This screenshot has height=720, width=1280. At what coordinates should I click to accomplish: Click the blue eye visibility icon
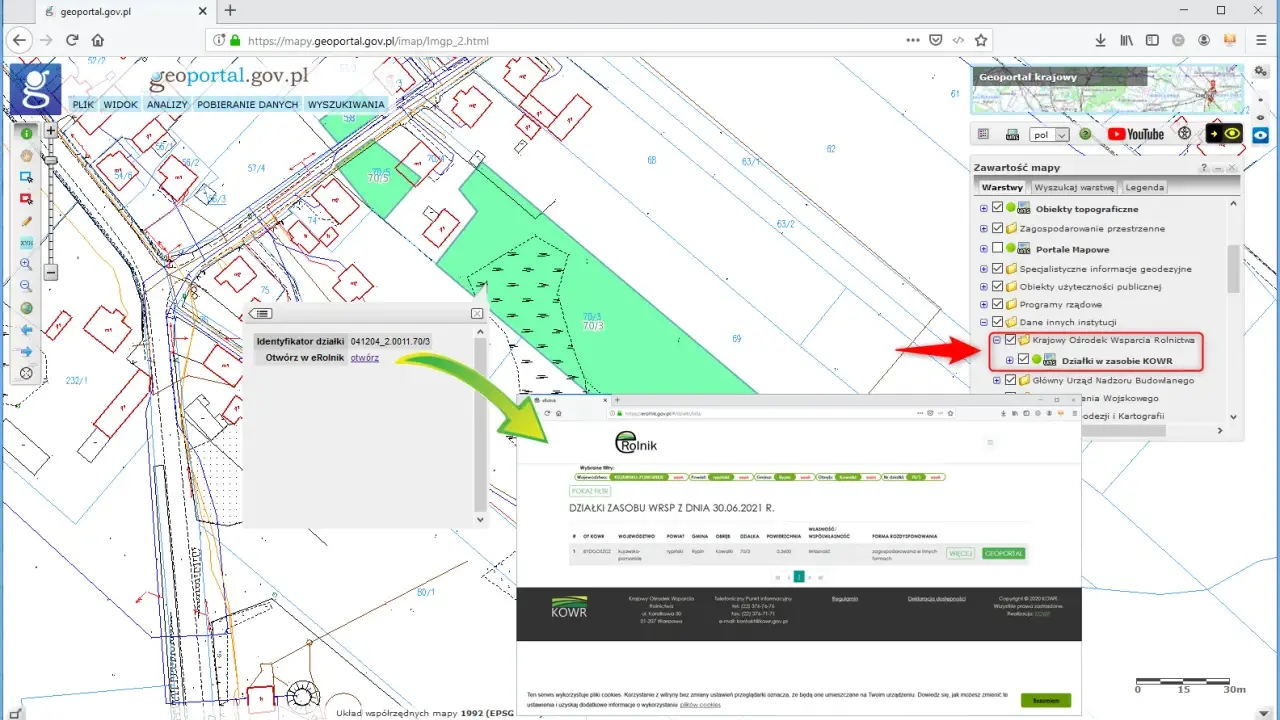(x=1260, y=134)
